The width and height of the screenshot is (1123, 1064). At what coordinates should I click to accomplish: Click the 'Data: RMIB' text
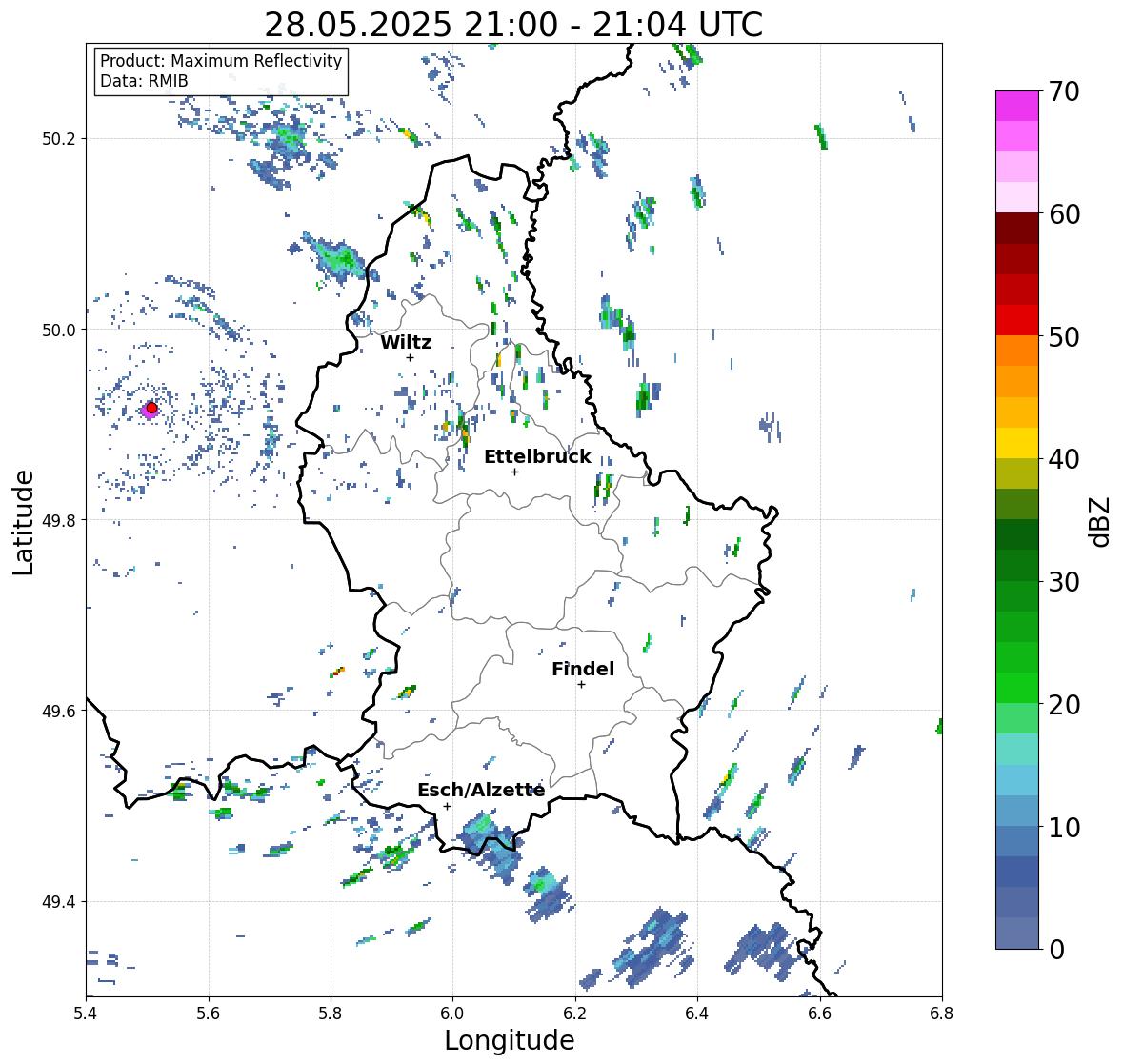(144, 81)
